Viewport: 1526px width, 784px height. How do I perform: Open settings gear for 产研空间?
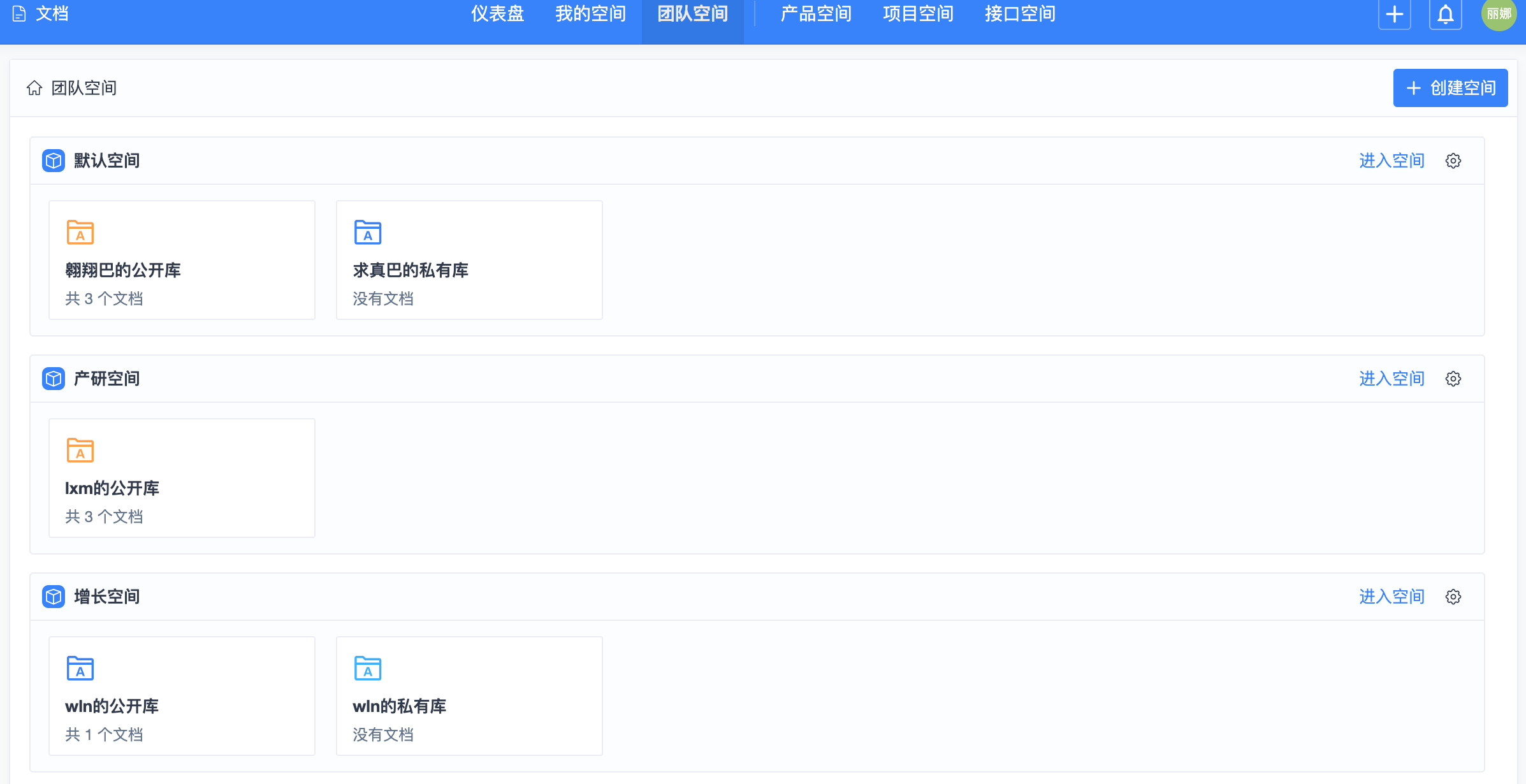[1453, 379]
